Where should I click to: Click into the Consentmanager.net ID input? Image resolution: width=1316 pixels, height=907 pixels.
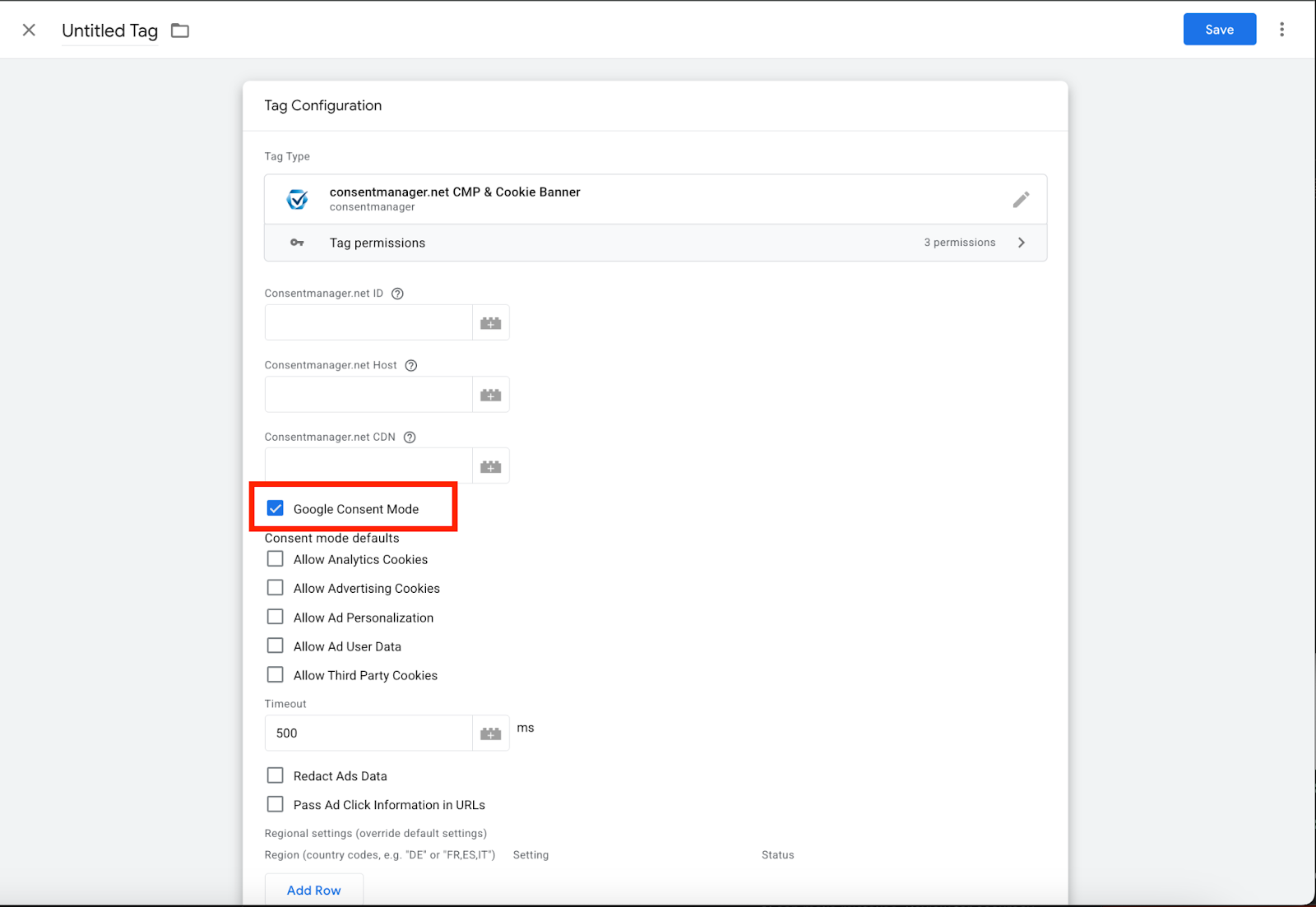point(368,323)
